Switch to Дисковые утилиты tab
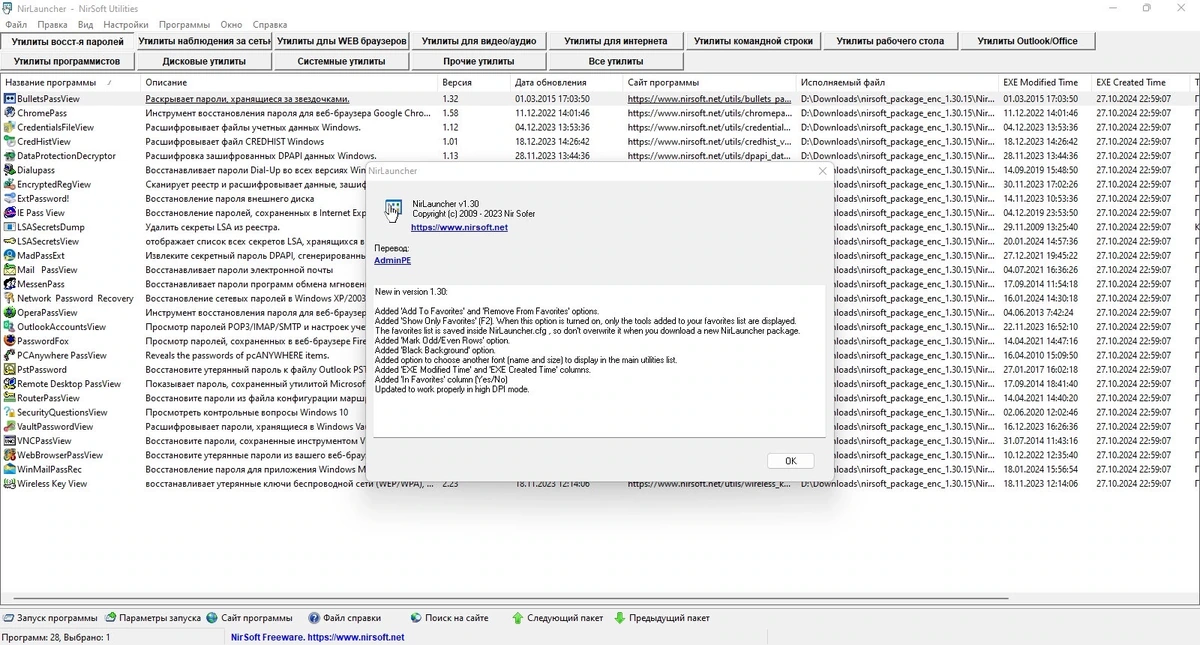Screen dimensions: 1200x645 (x=204, y=61)
